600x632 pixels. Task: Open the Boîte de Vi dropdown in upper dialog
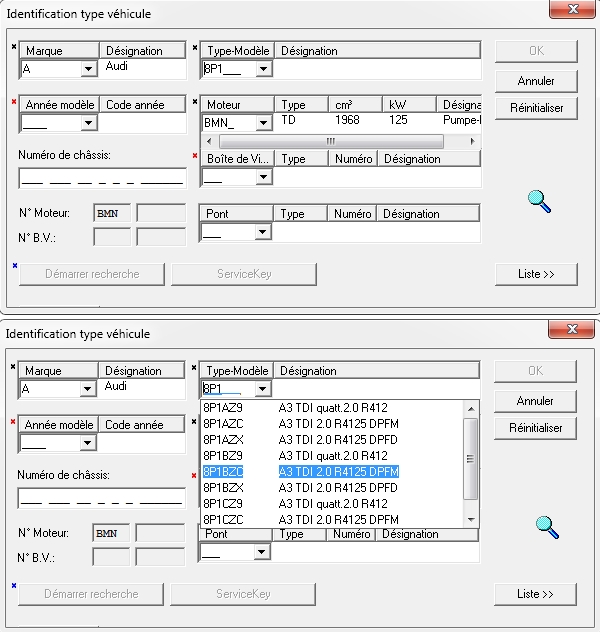[263, 177]
